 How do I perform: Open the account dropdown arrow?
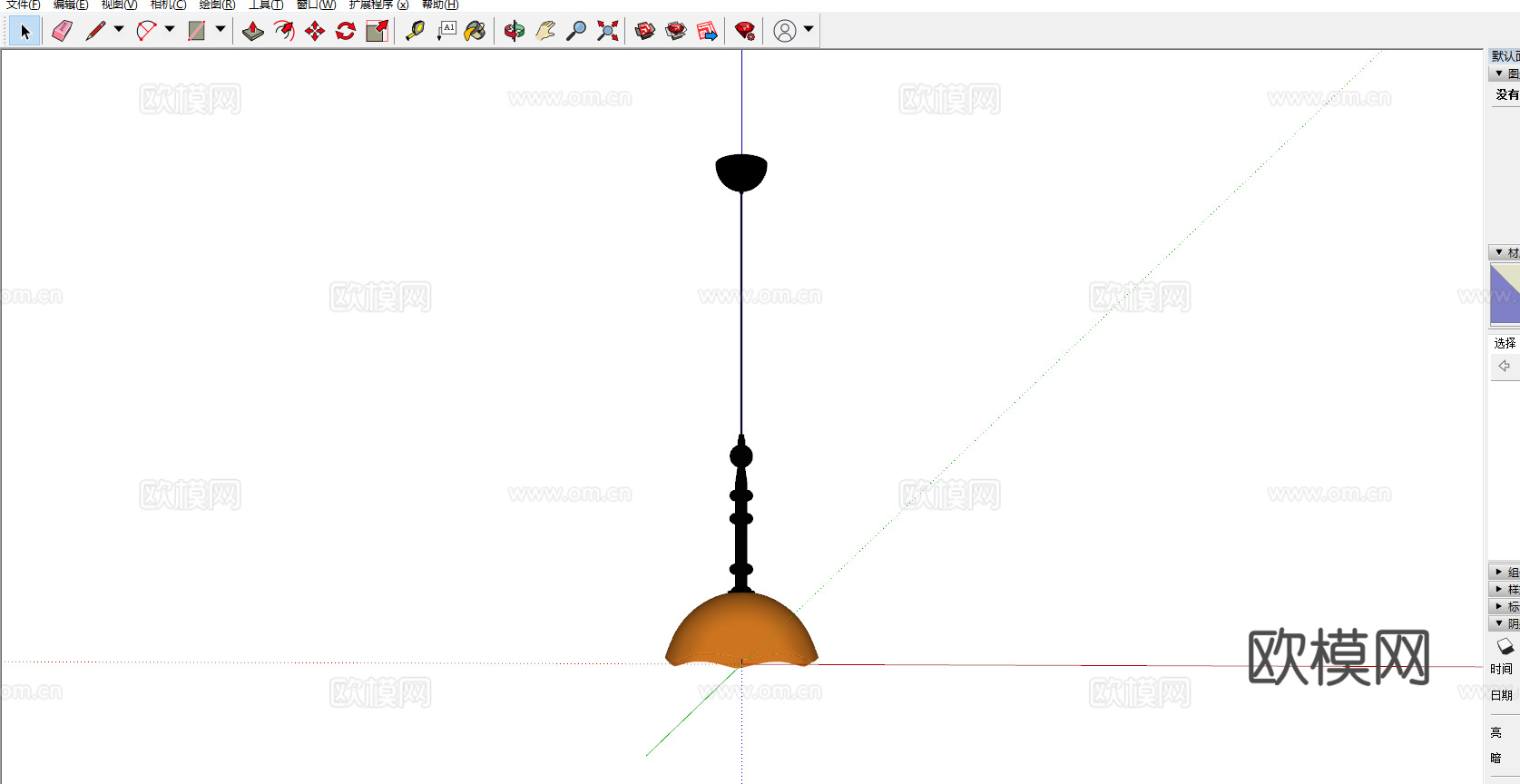809,29
